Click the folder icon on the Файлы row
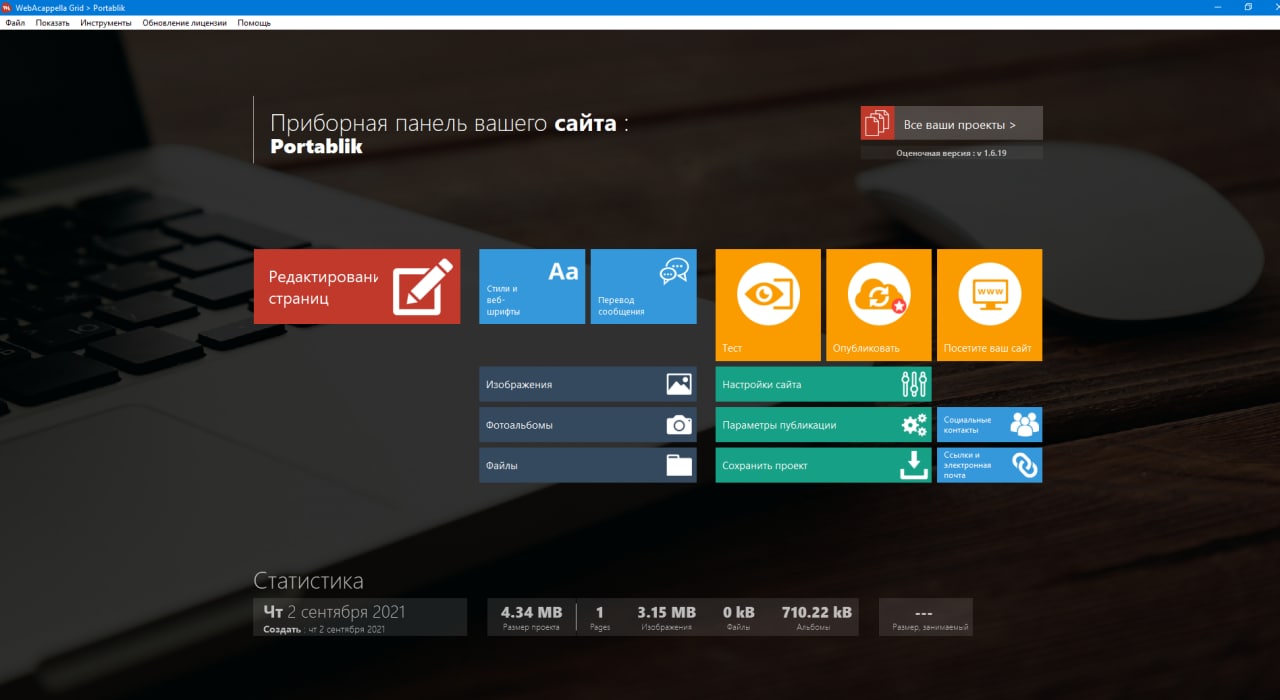Viewport: 1280px width, 700px height. tap(679, 465)
